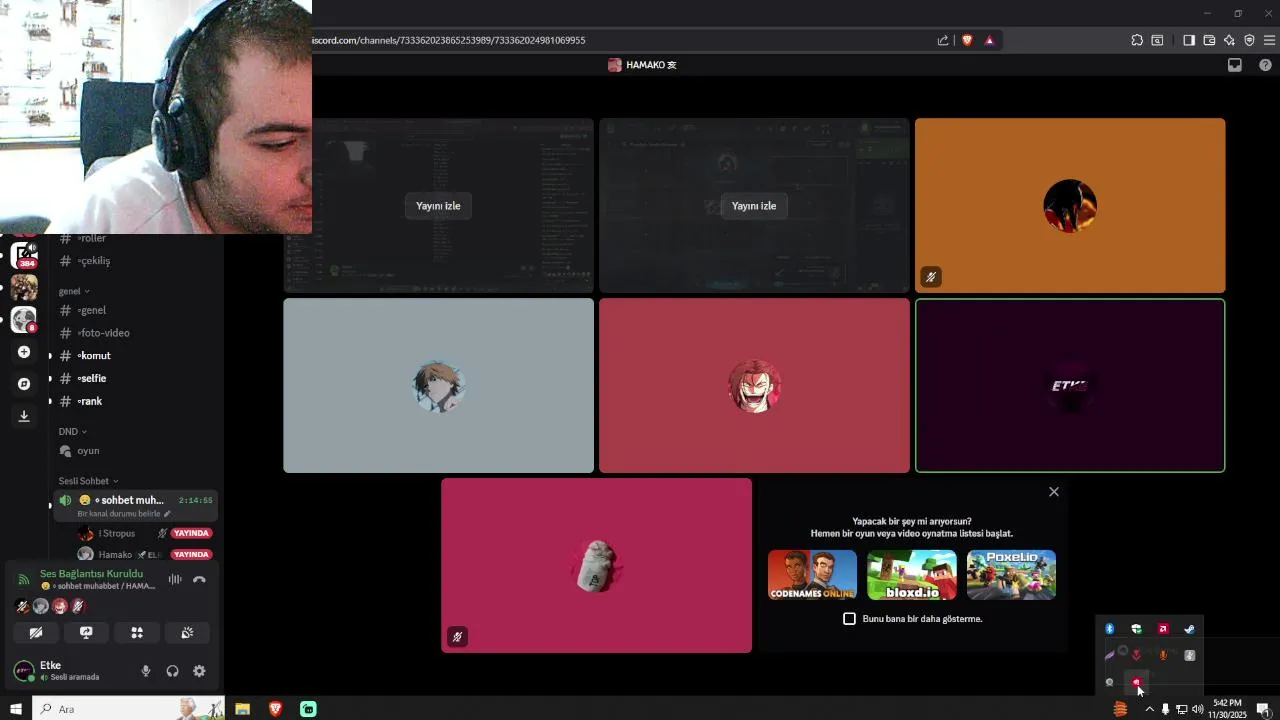Open Brave Leo AI sparkle icon
The image size is (1280, 720).
pyautogui.click(x=1229, y=40)
